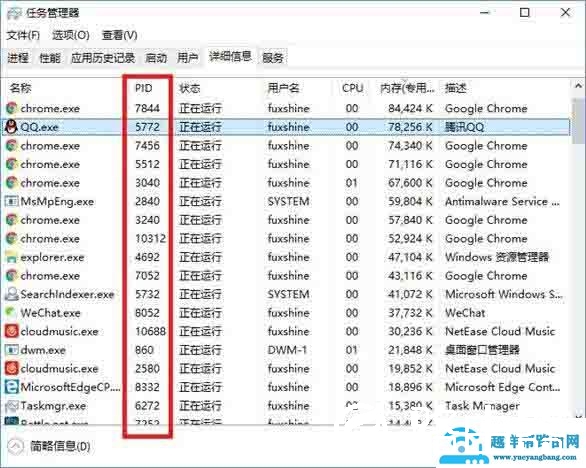Click the 桌面窗口管理器 description

click(482, 350)
